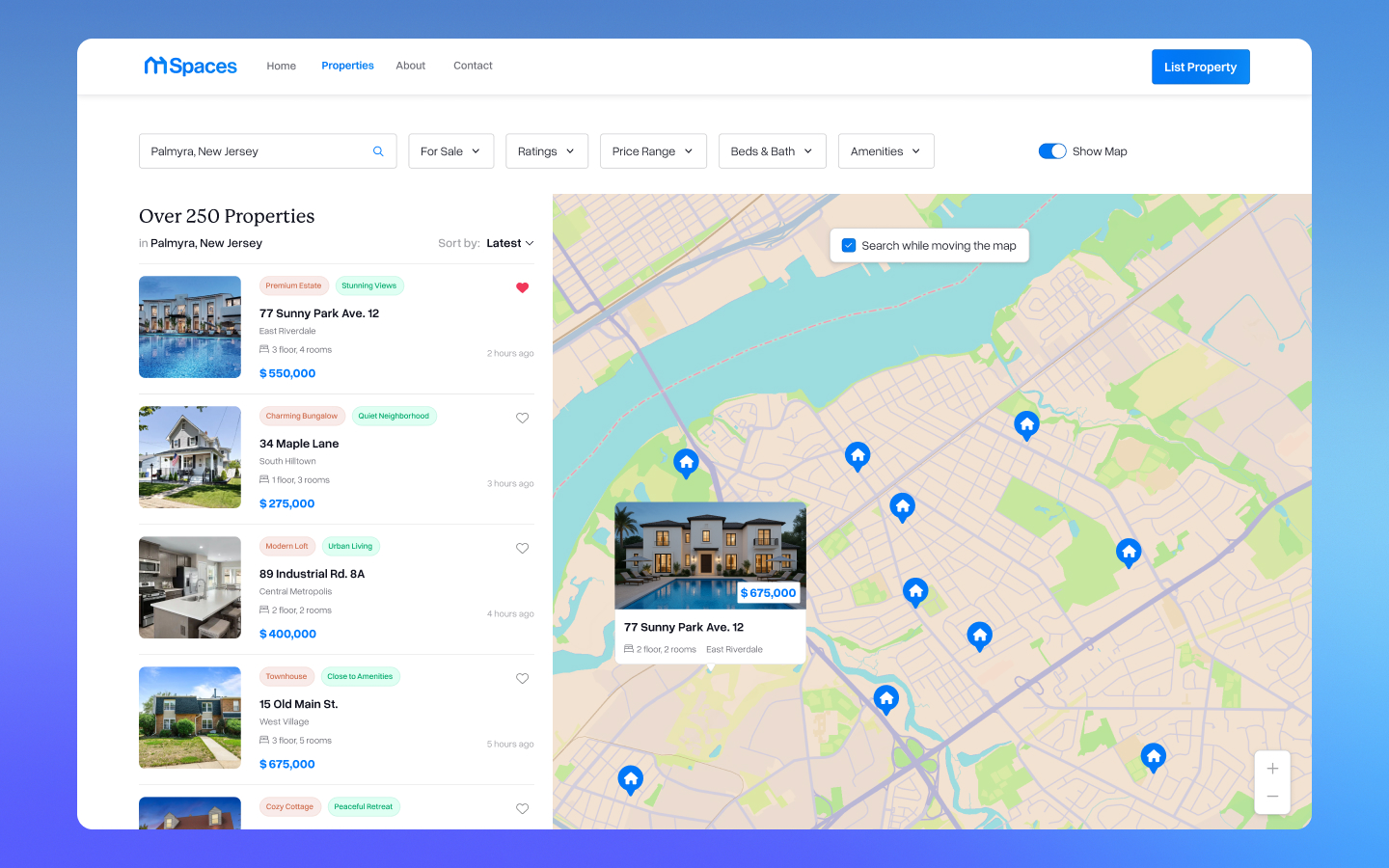Viewport: 1389px width, 868px height.
Task: Open the 89 Industrial Rd. kitchen thumbnail
Action: click(190, 587)
